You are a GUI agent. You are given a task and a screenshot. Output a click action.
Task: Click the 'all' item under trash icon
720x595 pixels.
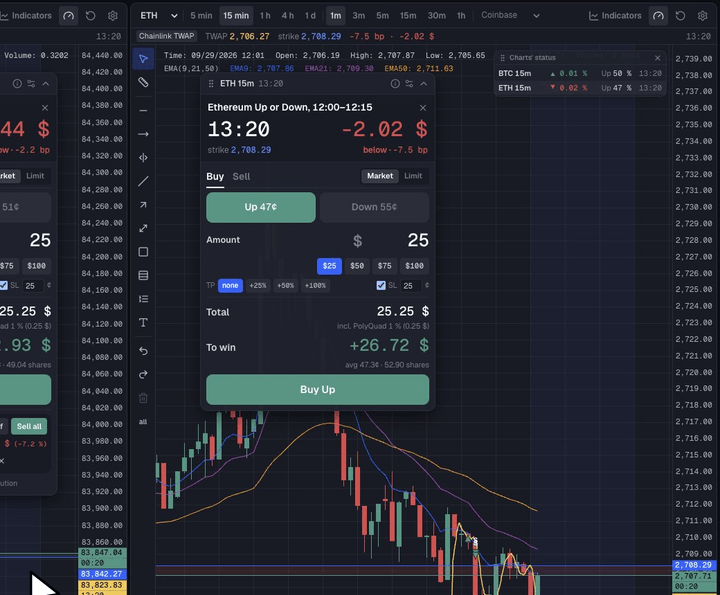[143, 421]
